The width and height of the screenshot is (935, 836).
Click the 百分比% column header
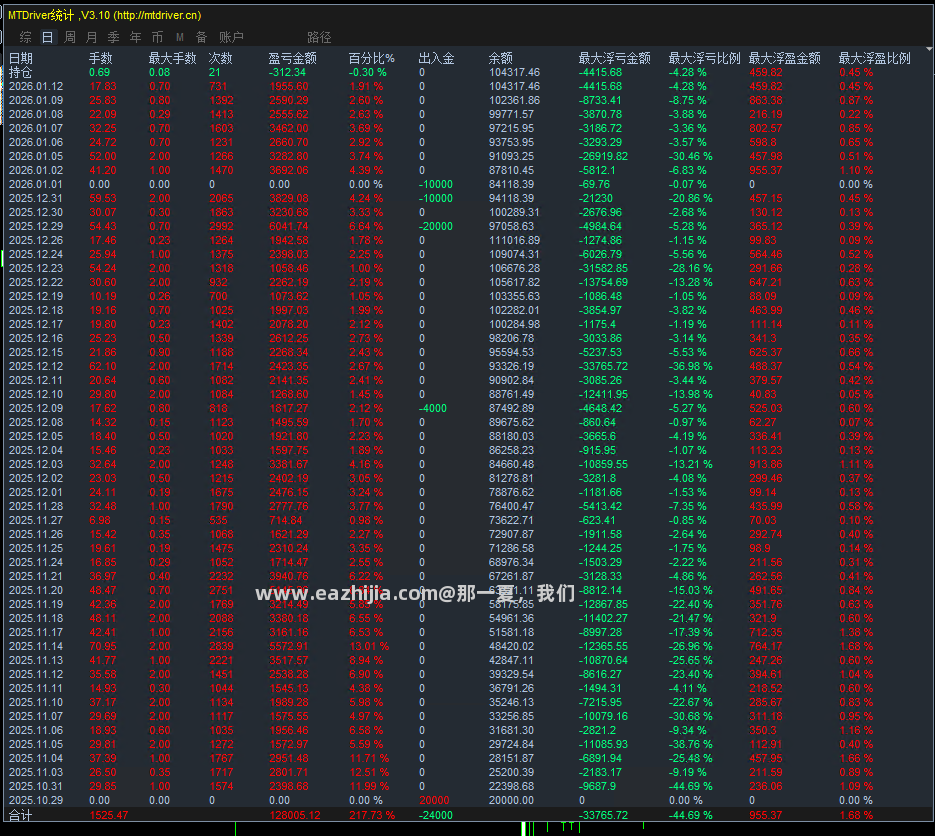point(371,58)
